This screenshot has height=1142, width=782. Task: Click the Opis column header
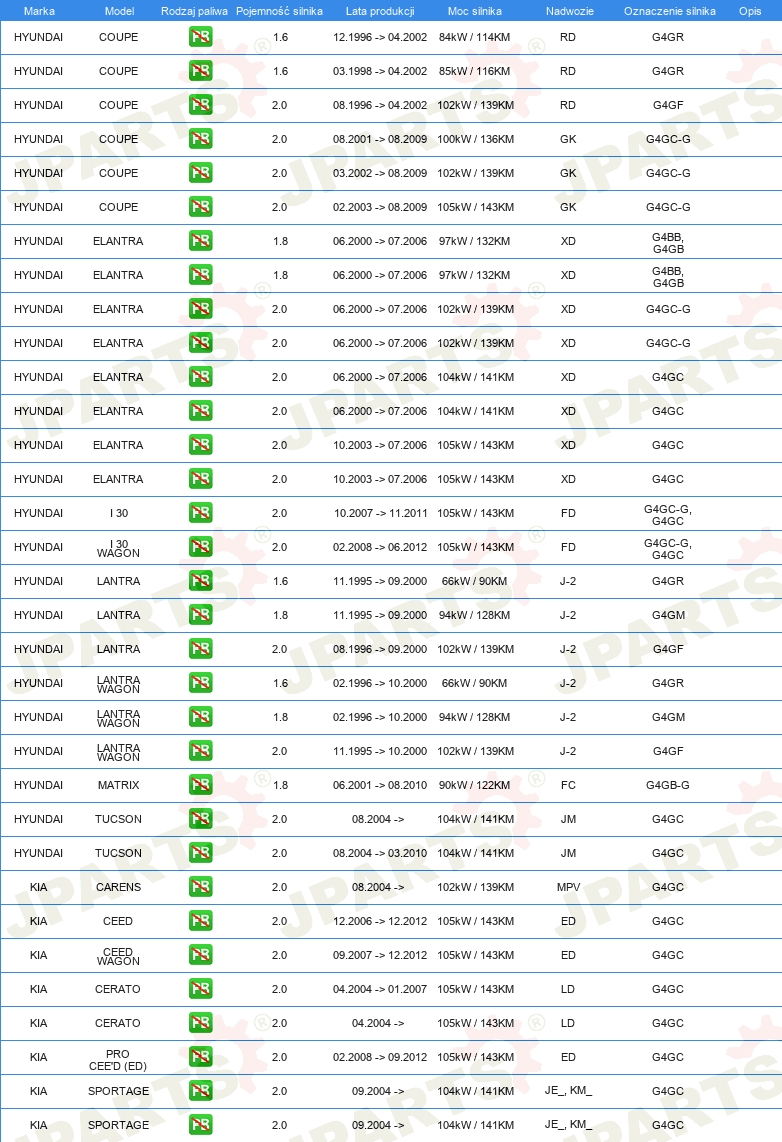pyautogui.click(x=750, y=11)
